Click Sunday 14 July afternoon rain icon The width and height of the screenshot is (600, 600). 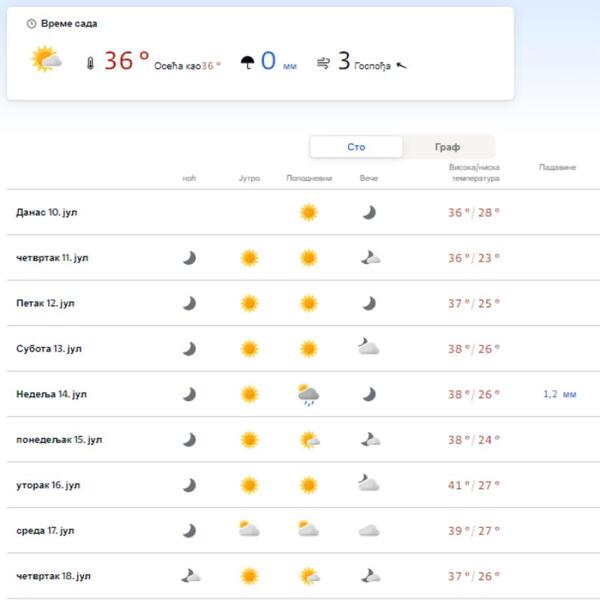pyautogui.click(x=308, y=395)
